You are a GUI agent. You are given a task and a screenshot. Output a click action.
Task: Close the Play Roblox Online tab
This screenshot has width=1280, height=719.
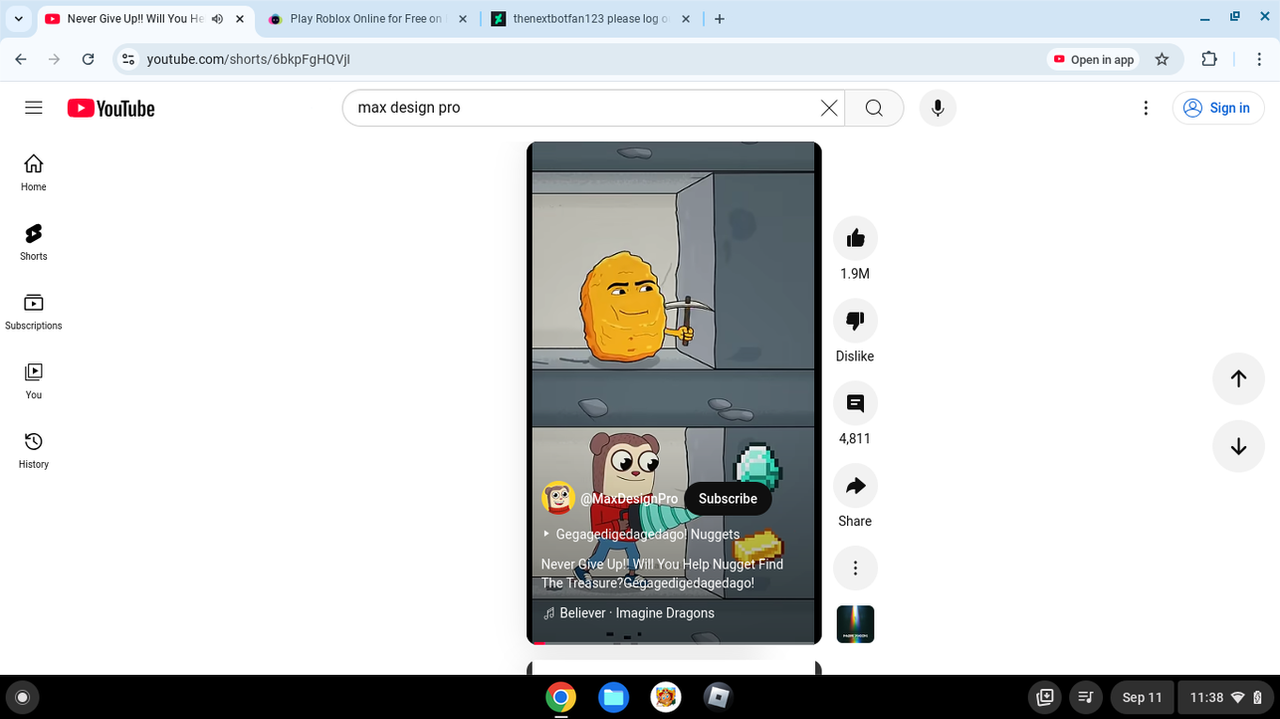pos(462,19)
